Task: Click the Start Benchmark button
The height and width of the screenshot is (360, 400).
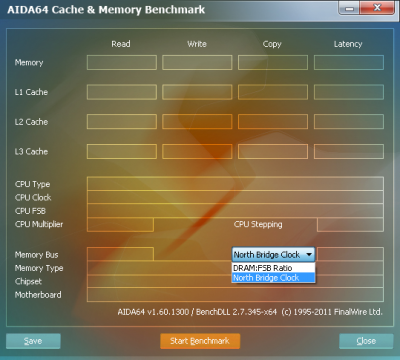Action: (x=200, y=341)
